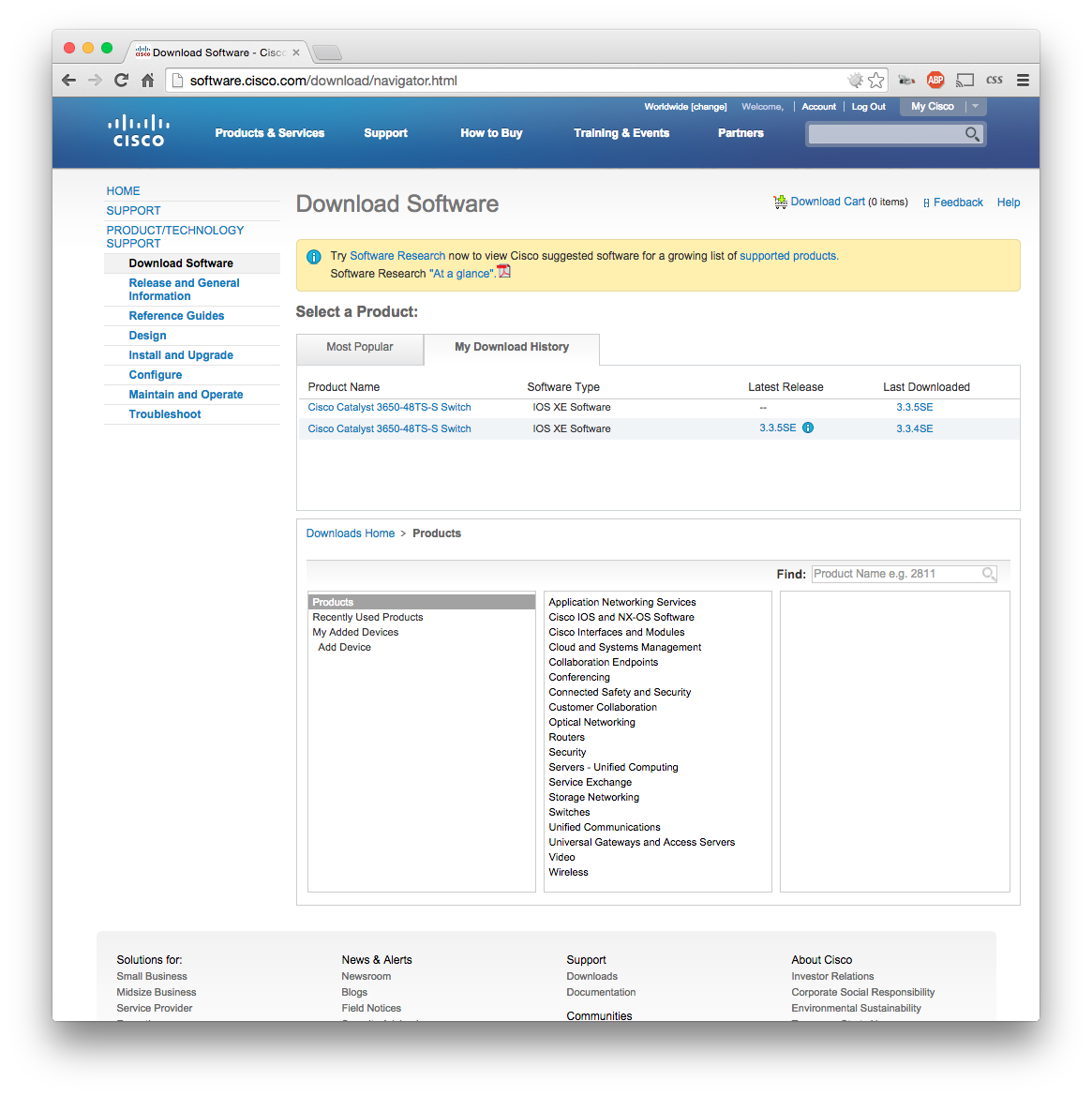Click the HOME sidebar link
The height and width of the screenshot is (1096, 1092).
coord(123,191)
